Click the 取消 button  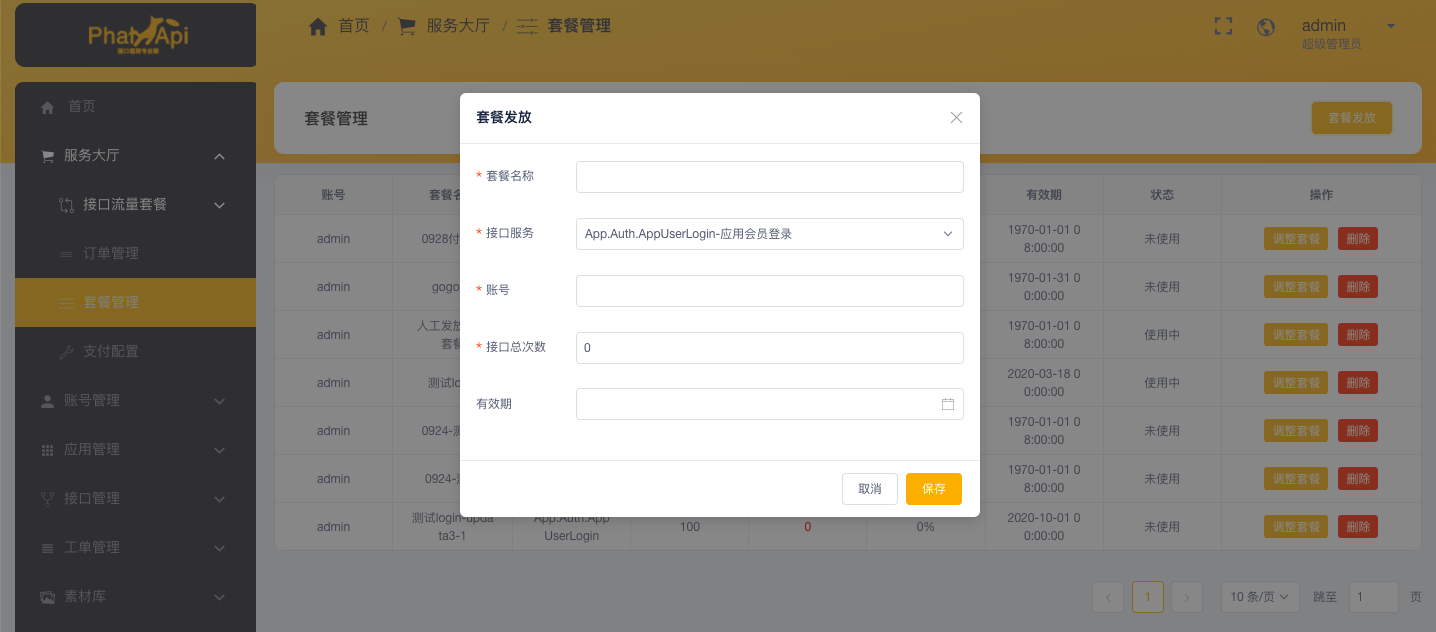(869, 489)
